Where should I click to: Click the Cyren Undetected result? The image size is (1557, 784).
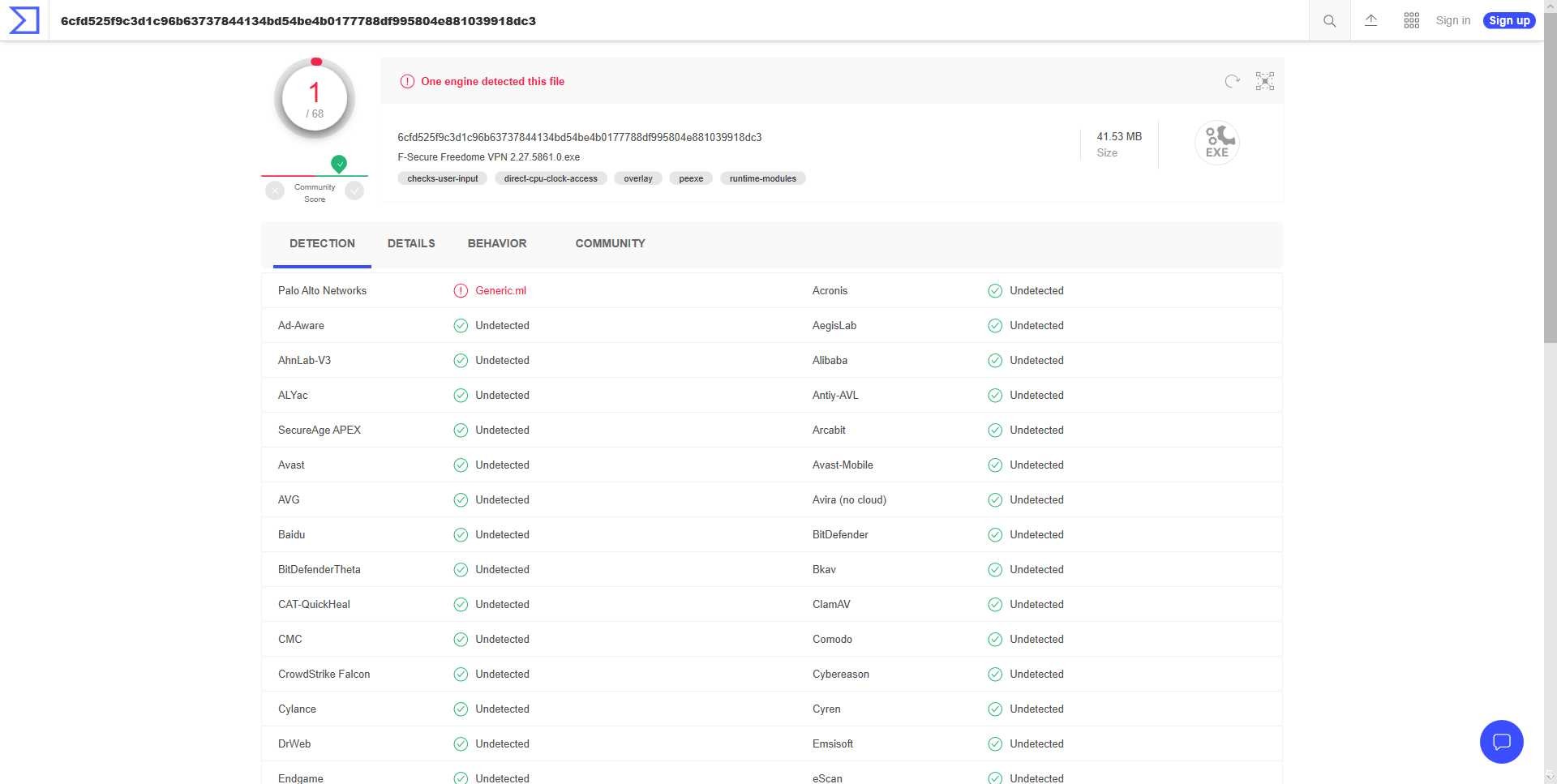1036,709
